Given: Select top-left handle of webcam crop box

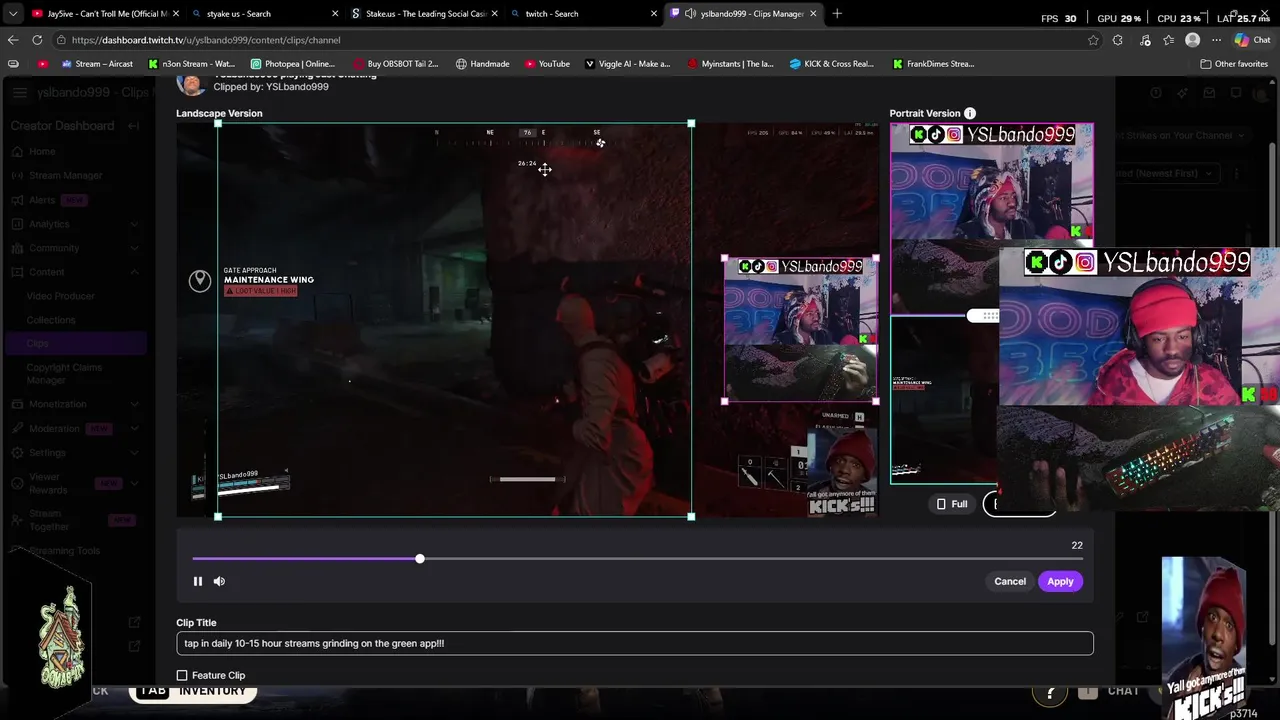Looking at the screenshot, I should (x=725, y=259).
